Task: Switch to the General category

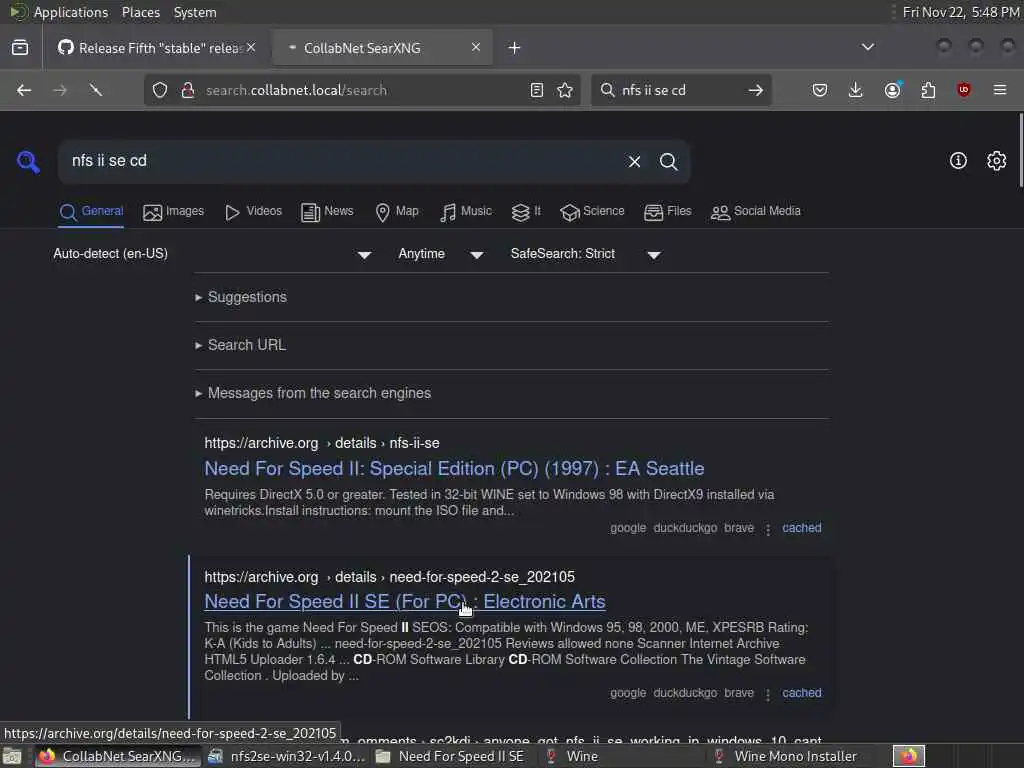Action: (x=91, y=212)
